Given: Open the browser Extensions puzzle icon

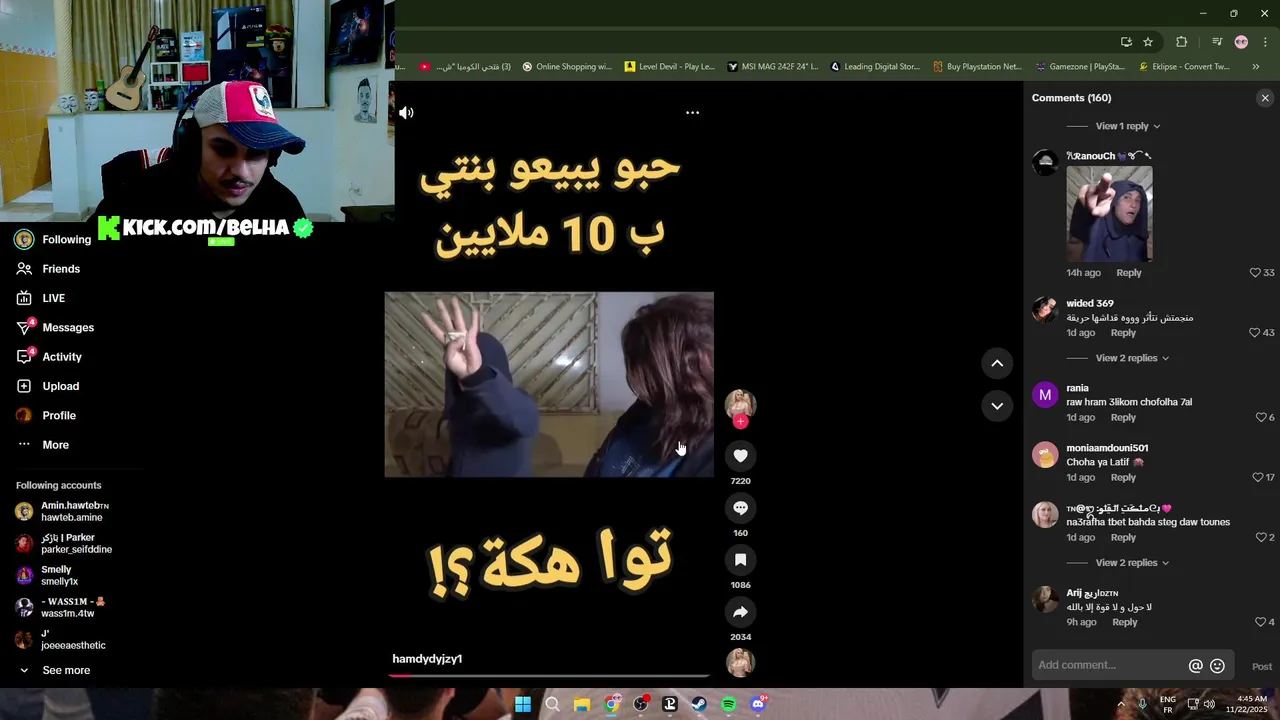Looking at the screenshot, I should pos(1181,42).
